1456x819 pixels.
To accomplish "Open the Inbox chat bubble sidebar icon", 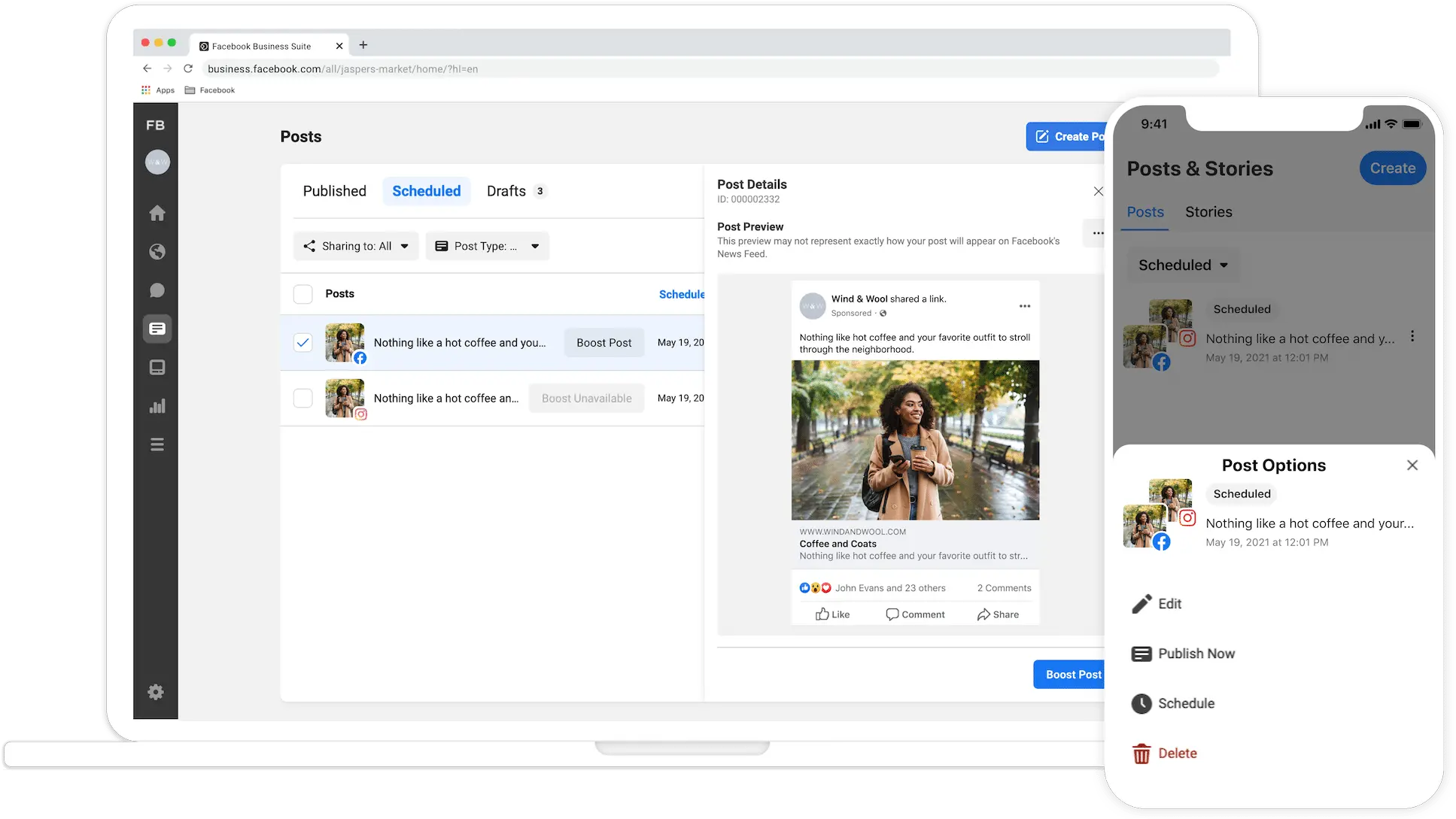I will (157, 290).
